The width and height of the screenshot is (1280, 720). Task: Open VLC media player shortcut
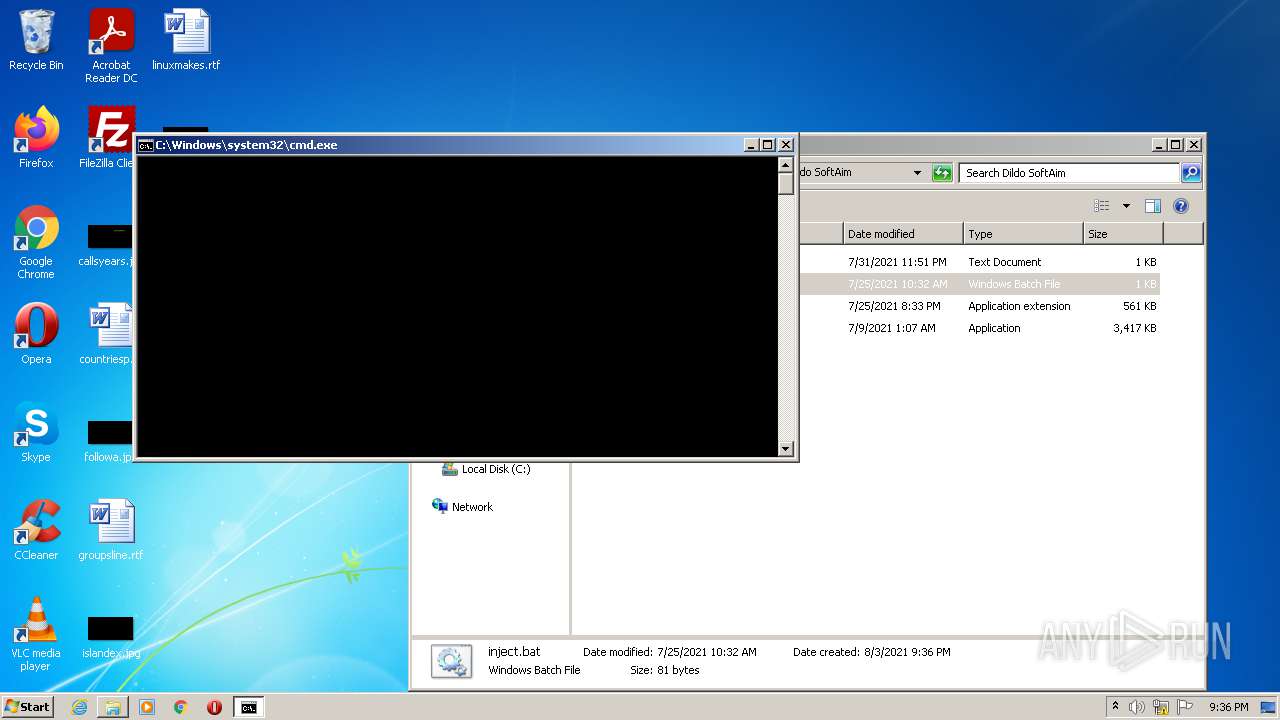coord(36,634)
